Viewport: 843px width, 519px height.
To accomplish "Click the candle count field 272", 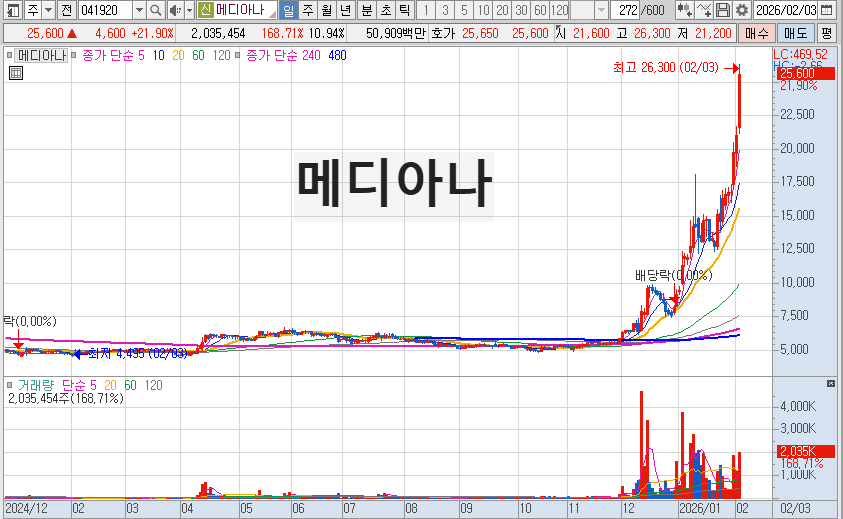I will [625, 10].
